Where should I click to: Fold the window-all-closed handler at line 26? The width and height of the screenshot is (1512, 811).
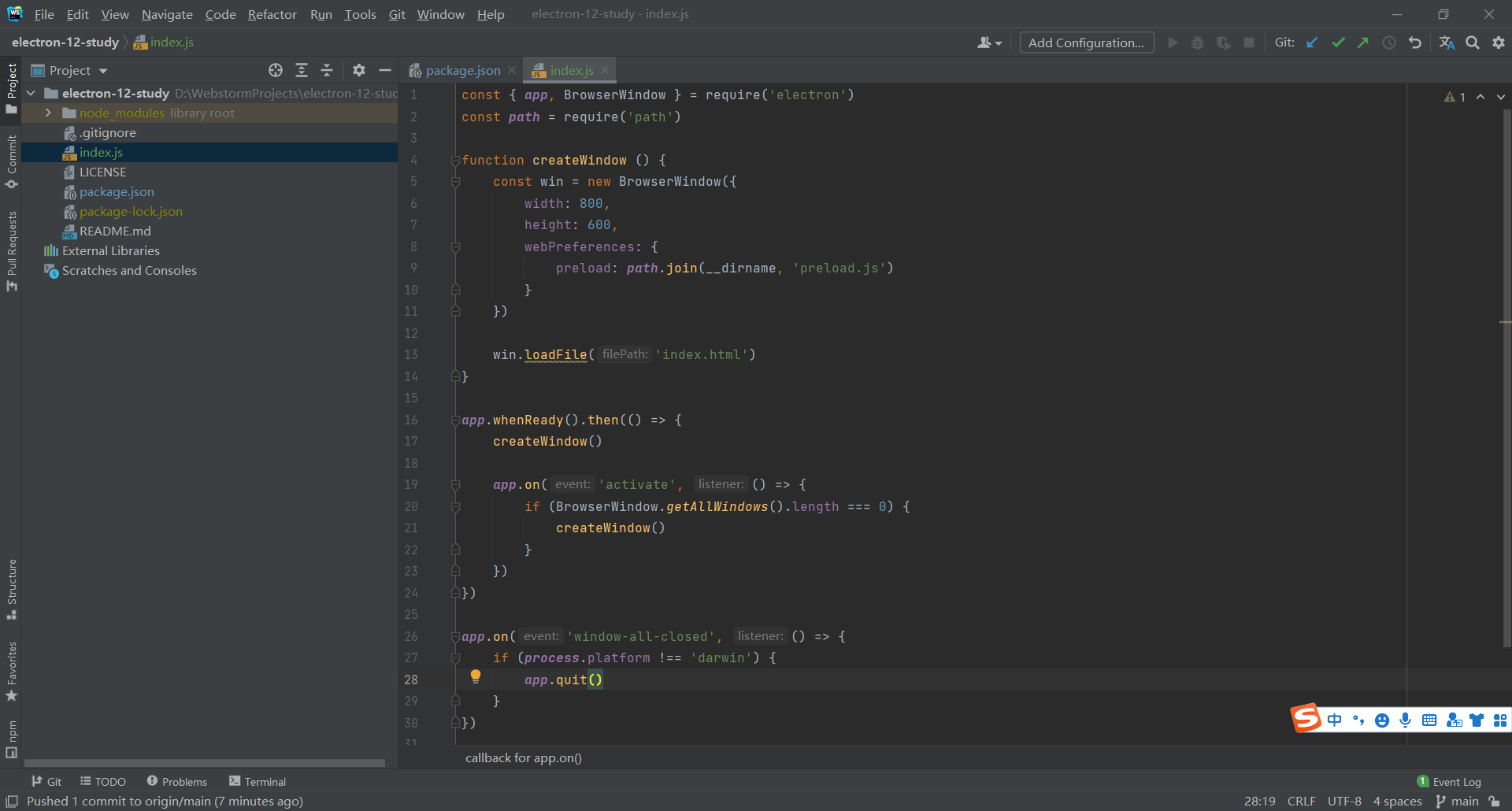tap(455, 637)
